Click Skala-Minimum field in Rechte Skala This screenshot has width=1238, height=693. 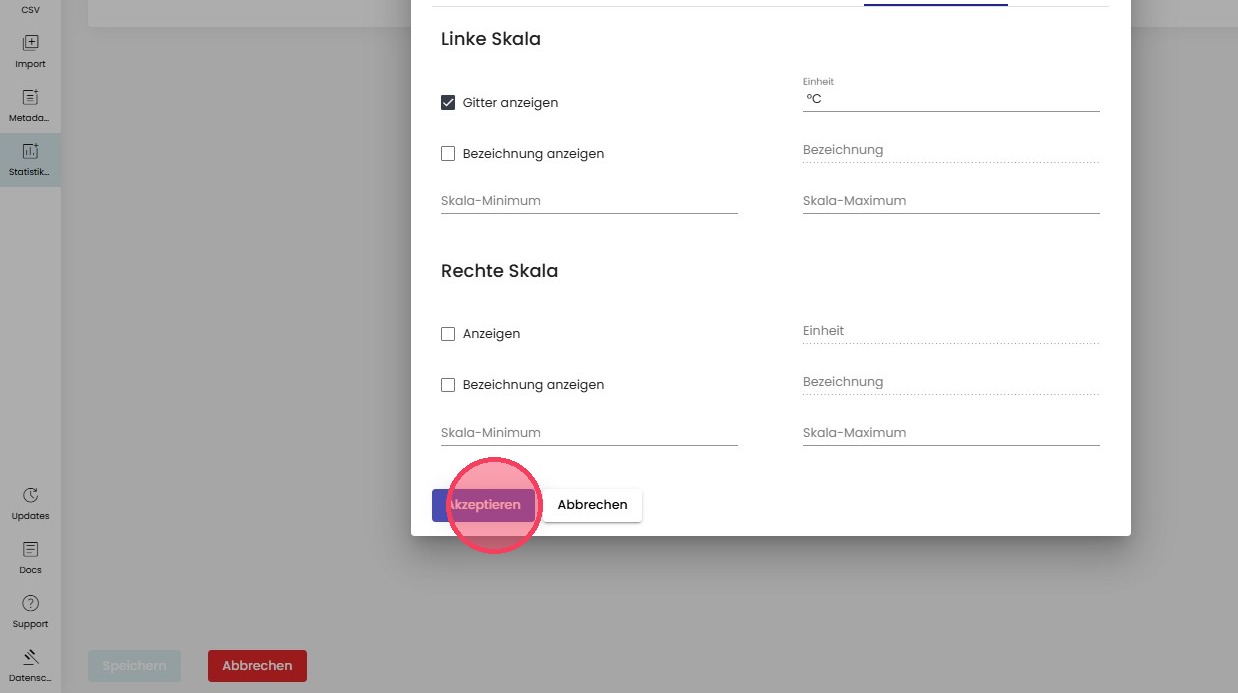588,433
